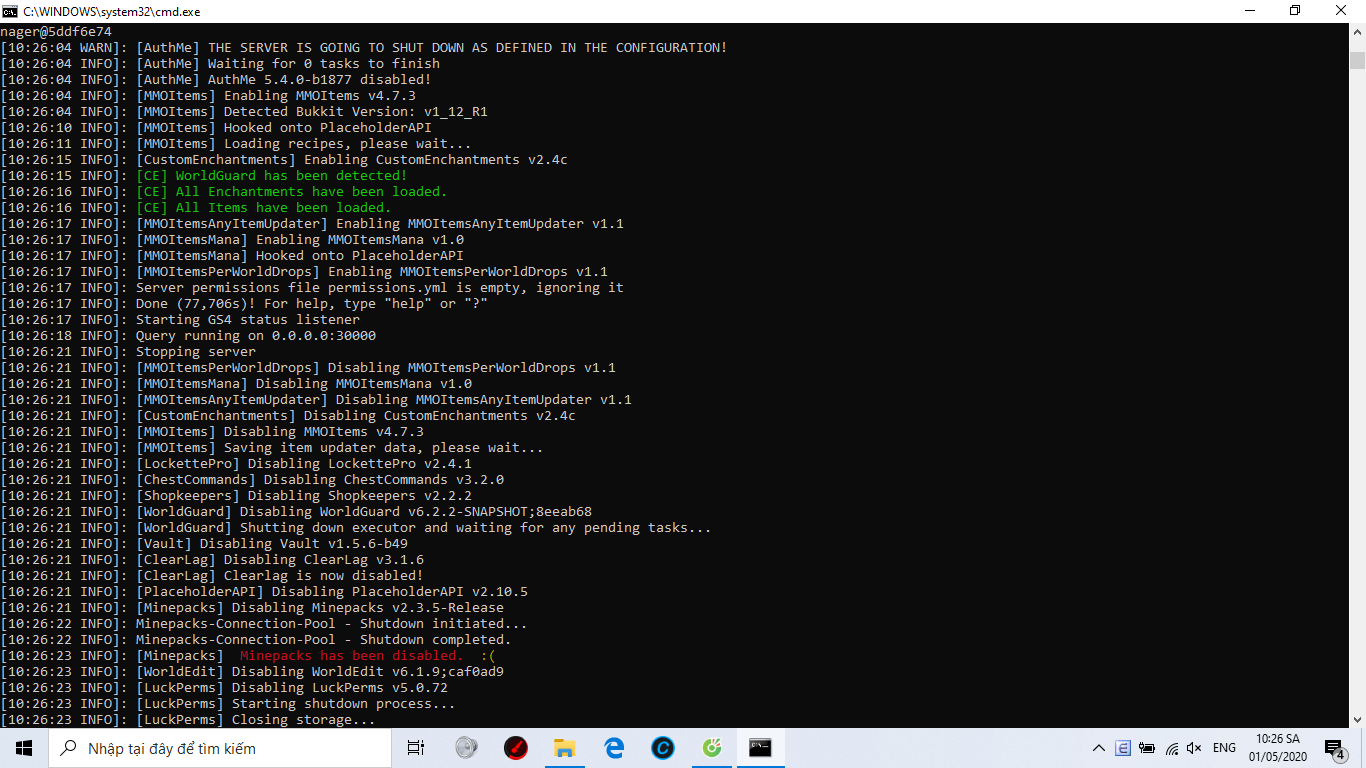1366x768 pixels.
Task: Click 'Disabling Vault v1.5.6-b49' line
Action: tap(204, 544)
